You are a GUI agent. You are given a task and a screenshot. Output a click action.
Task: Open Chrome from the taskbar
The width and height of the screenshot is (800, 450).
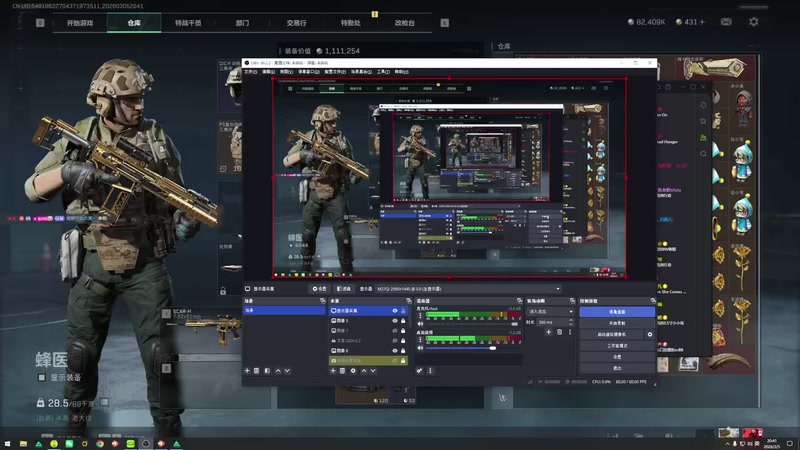99,444
